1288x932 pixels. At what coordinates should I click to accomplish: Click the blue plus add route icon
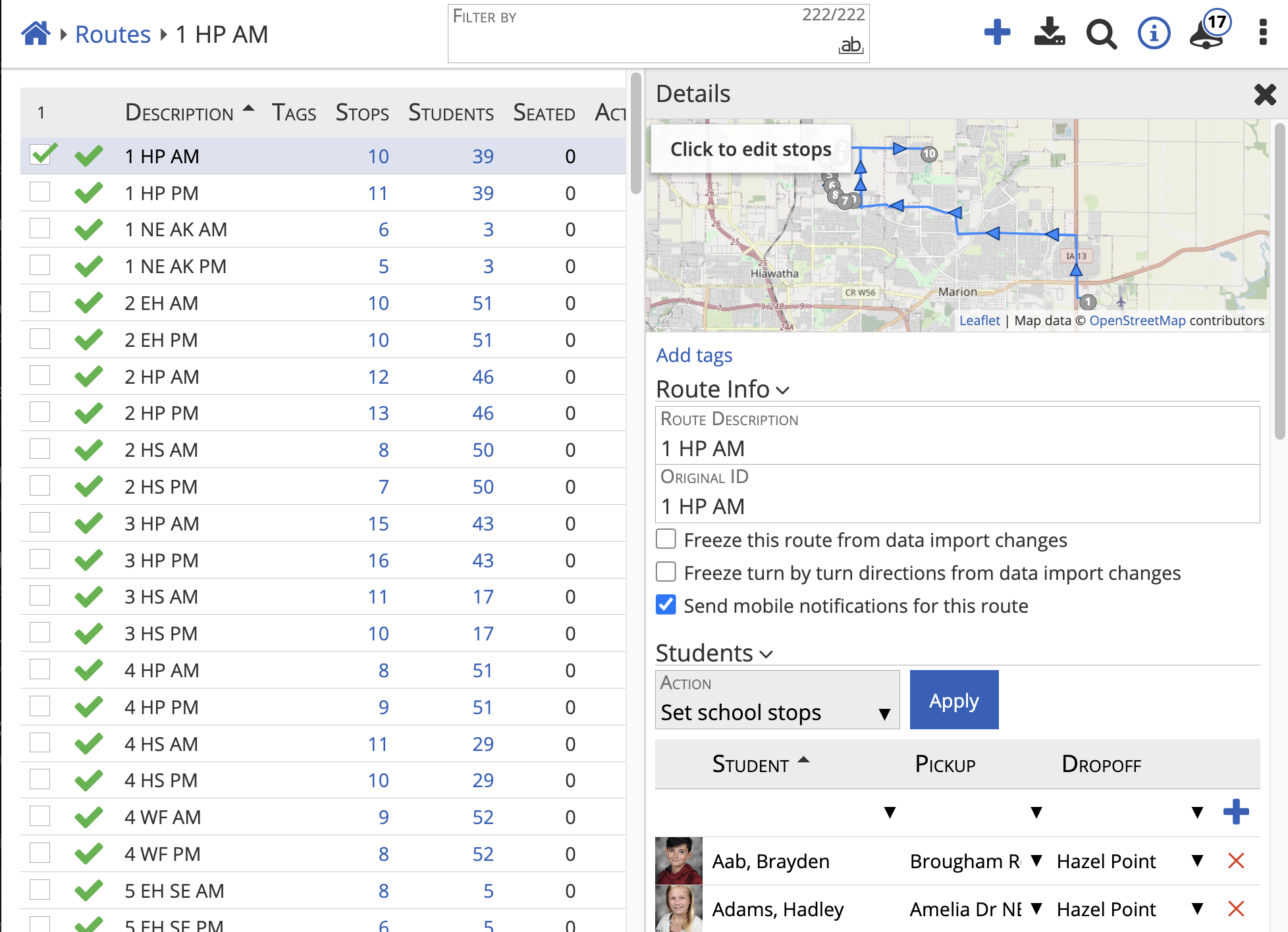click(x=997, y=32)
